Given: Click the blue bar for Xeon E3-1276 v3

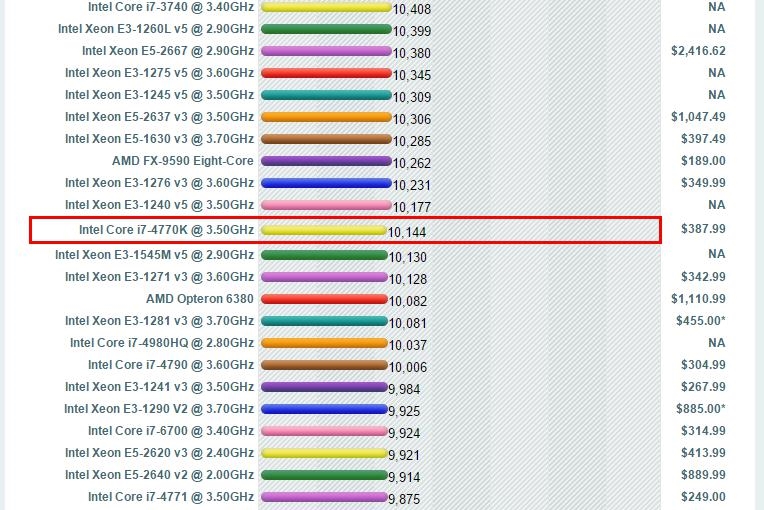Looking at the screenshot, I should pos(326,183).
